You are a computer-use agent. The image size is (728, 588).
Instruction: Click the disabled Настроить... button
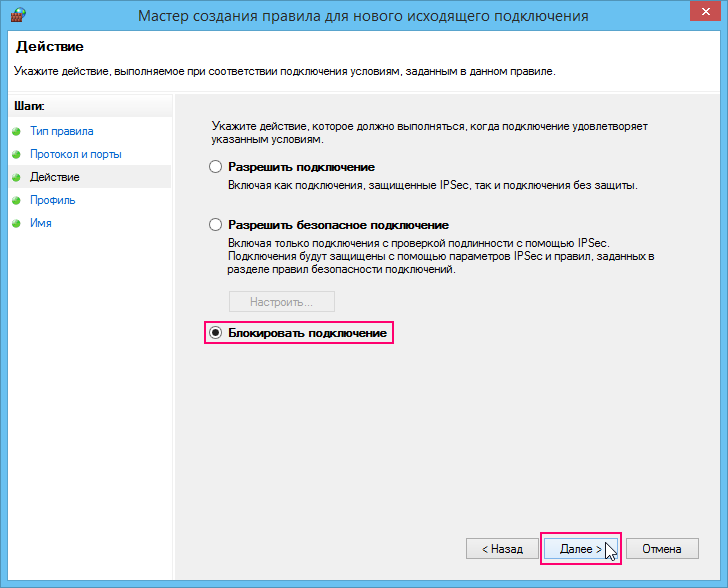282,302
